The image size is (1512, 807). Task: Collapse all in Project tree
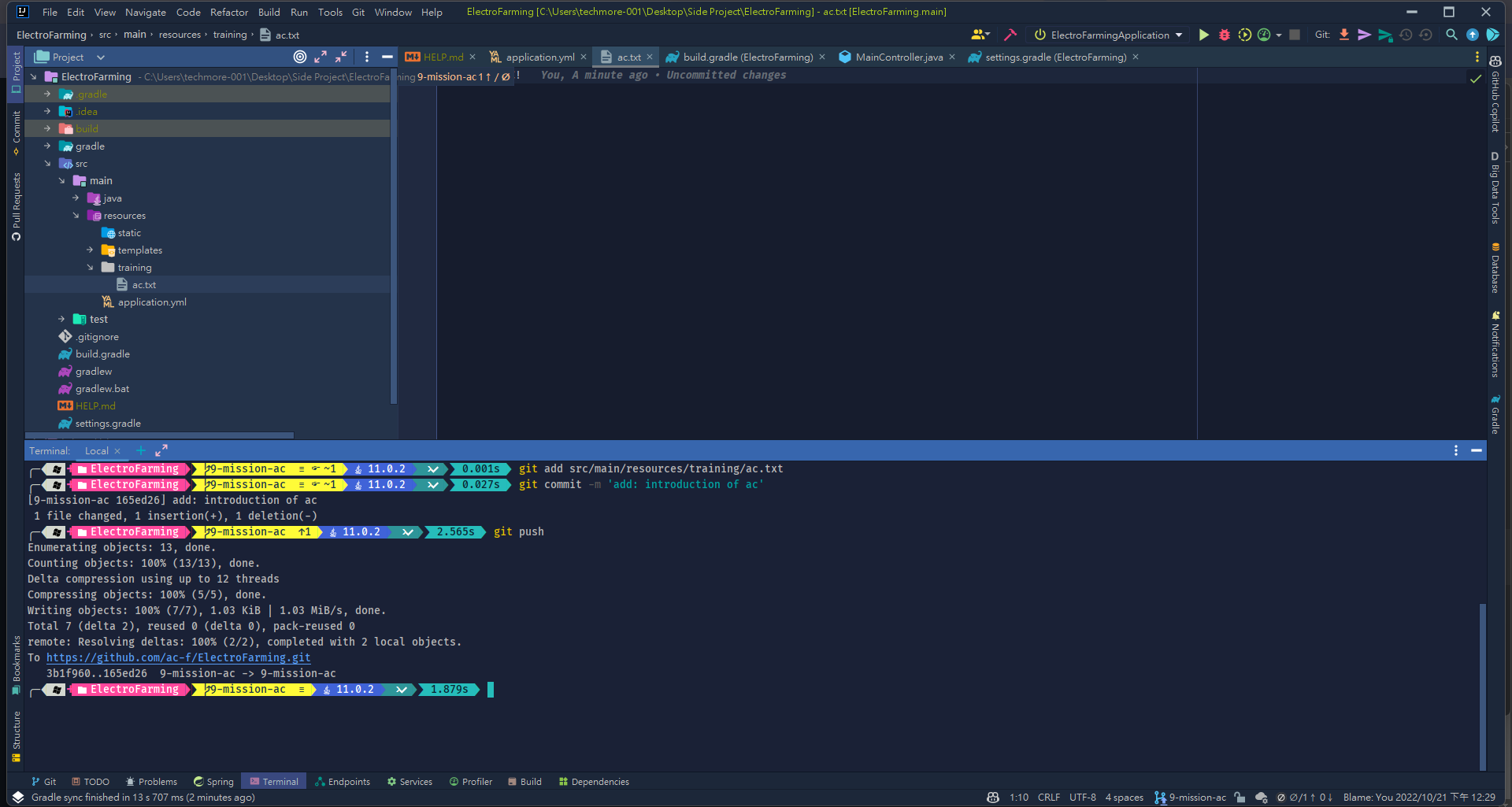click(x=340, y=57)
